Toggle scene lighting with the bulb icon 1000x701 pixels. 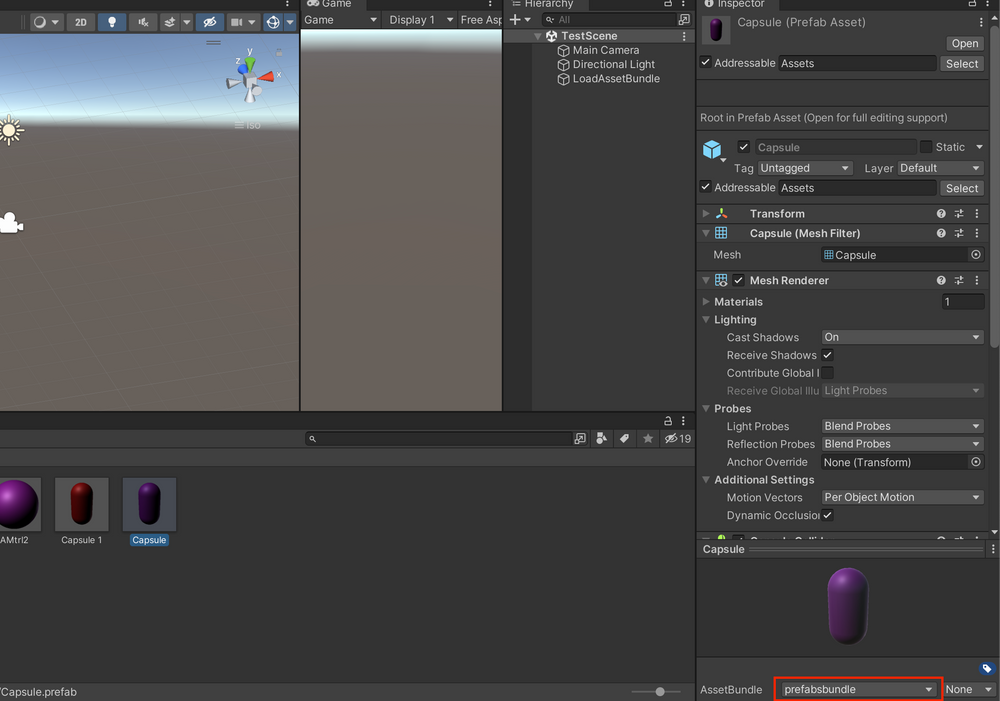point(112,22)
